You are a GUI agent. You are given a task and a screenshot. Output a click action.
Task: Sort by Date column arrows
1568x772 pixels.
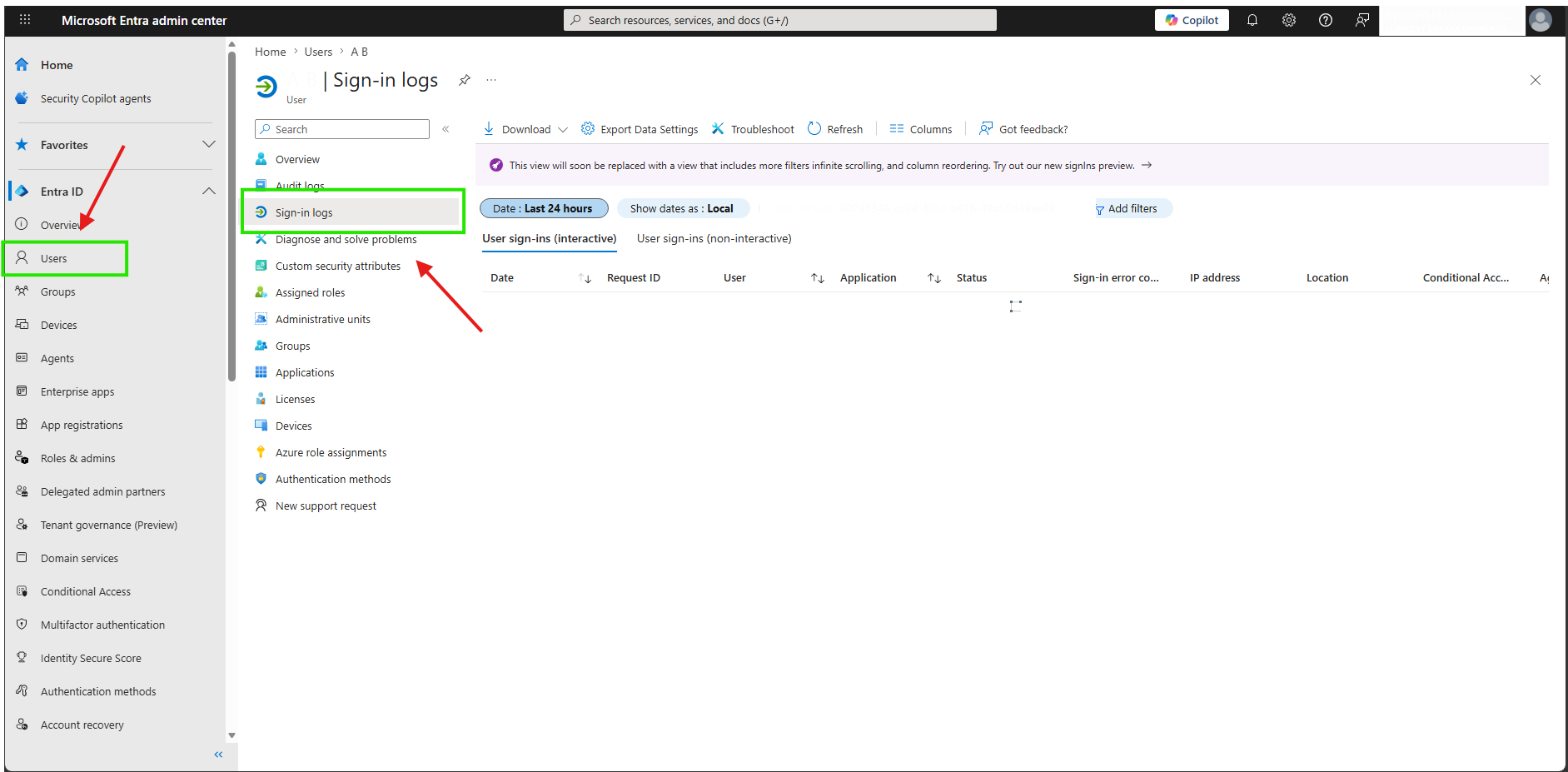(x=585, y=278)
